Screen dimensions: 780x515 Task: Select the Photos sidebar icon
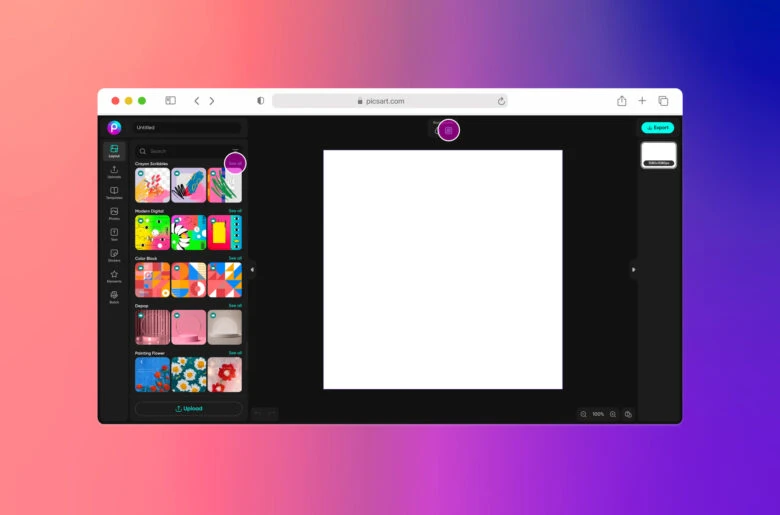[114, 214]
